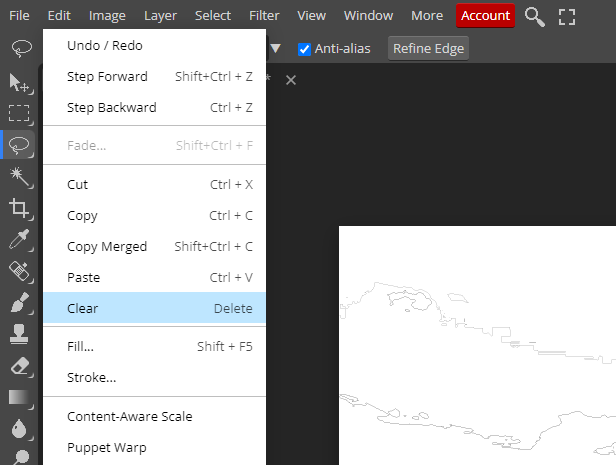616x465 pixels.
Task: Select the Move tool
Action: [x=19, y=83]
